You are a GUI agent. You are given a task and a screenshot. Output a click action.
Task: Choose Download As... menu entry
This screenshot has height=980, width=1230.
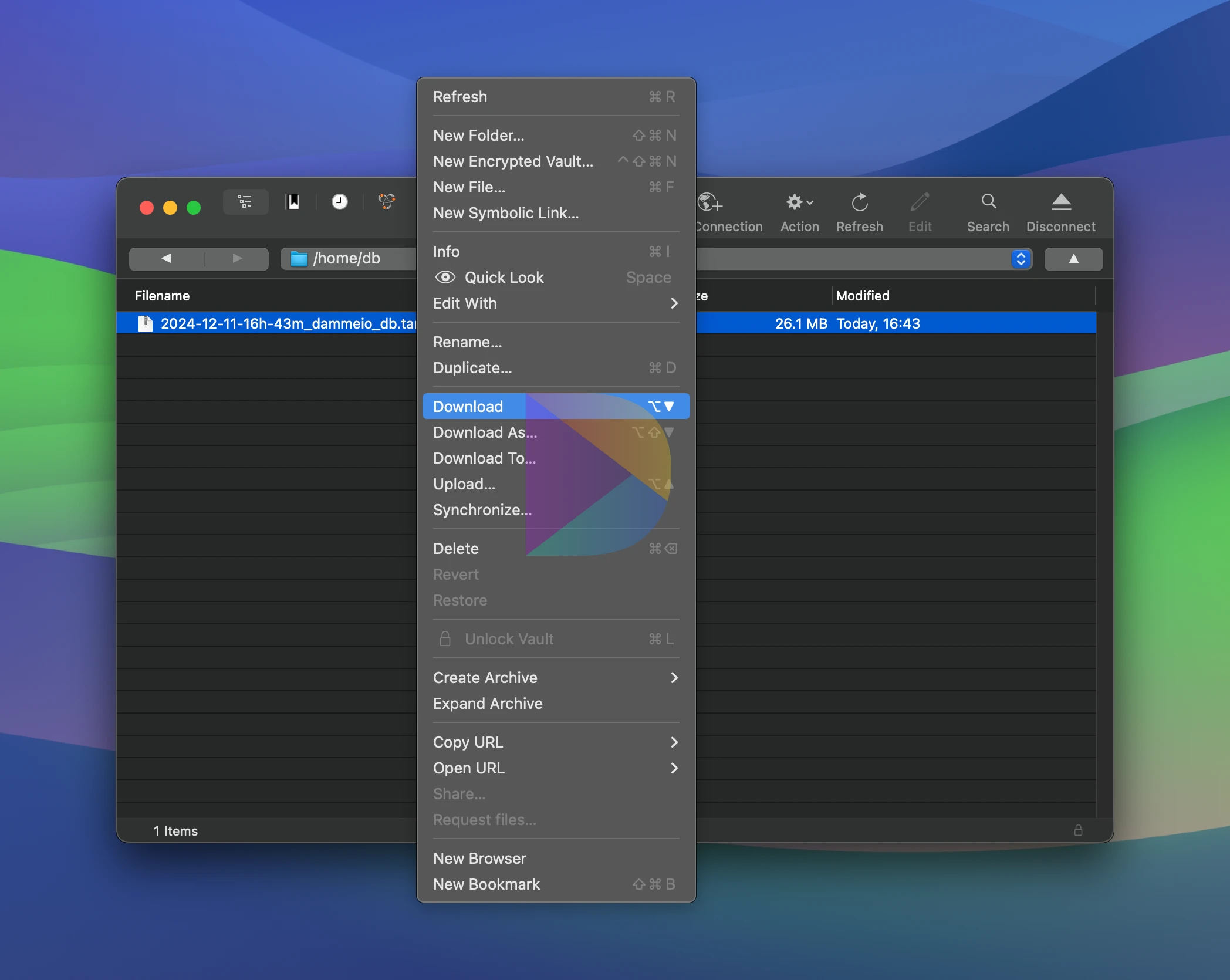coord(556,432)
